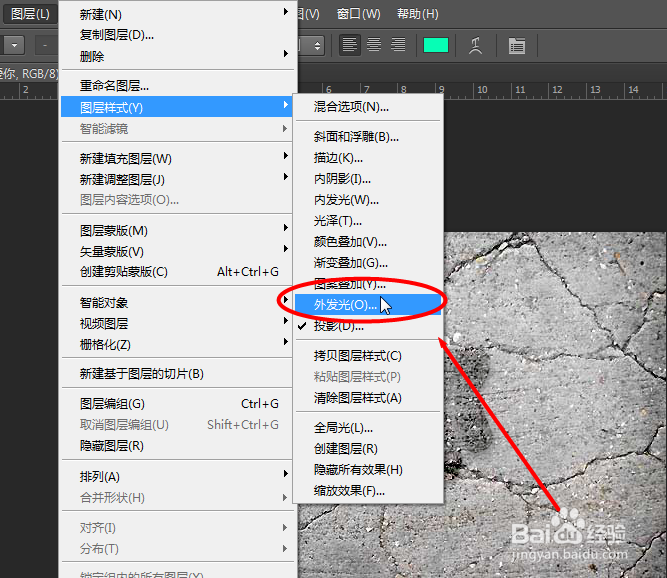Screen dimensions: 667x578
Task: Choose 内发光(W)... style
Action: click(368, 199)
